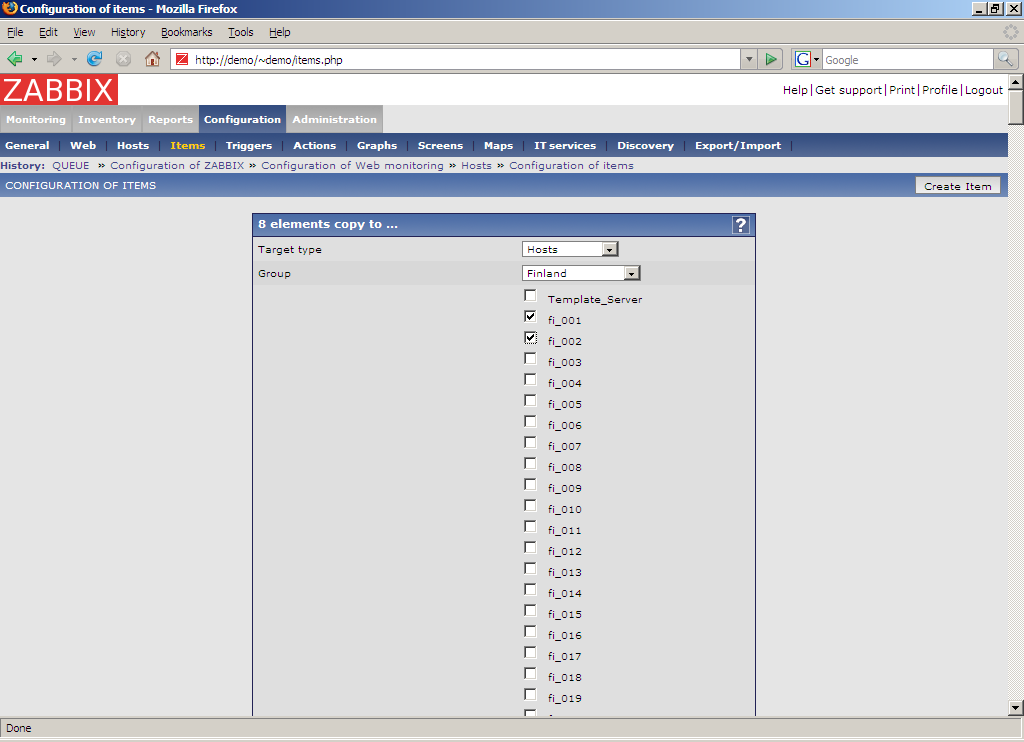Screen dimensions: 1024x742
Task: Click the vertical scrollbar up arrow
Action: click(1015, 82)
